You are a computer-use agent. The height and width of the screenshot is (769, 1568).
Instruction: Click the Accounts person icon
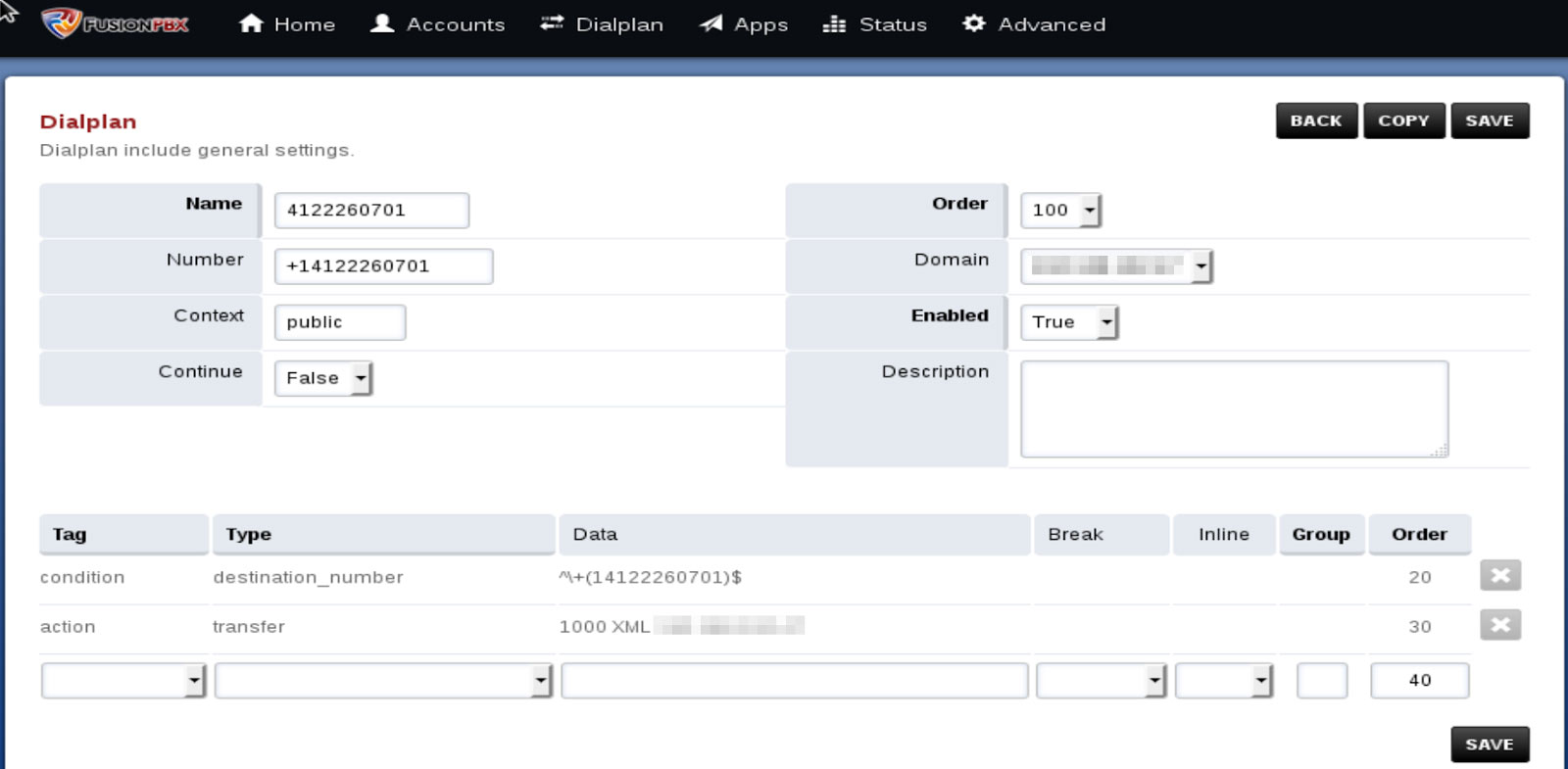382,24
